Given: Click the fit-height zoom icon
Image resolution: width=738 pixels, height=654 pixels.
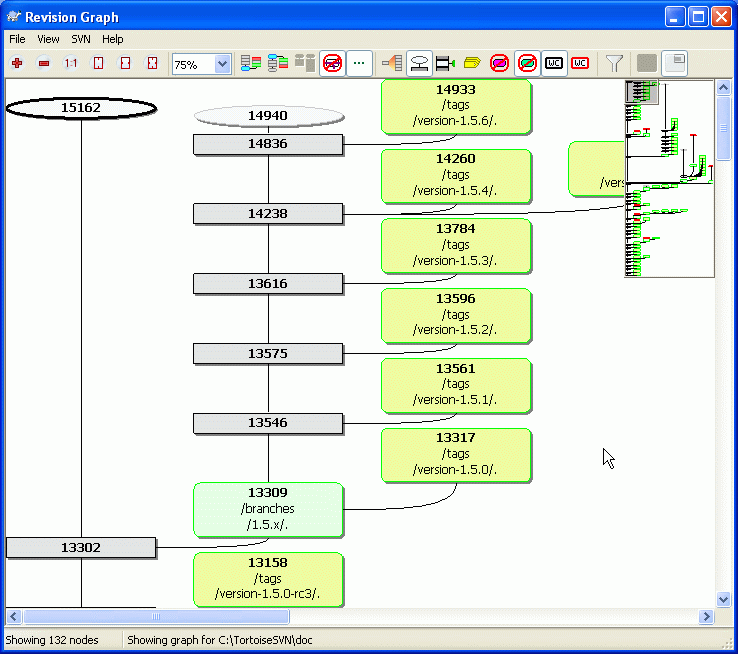Looking at the screenshot, I should [98, 63].
